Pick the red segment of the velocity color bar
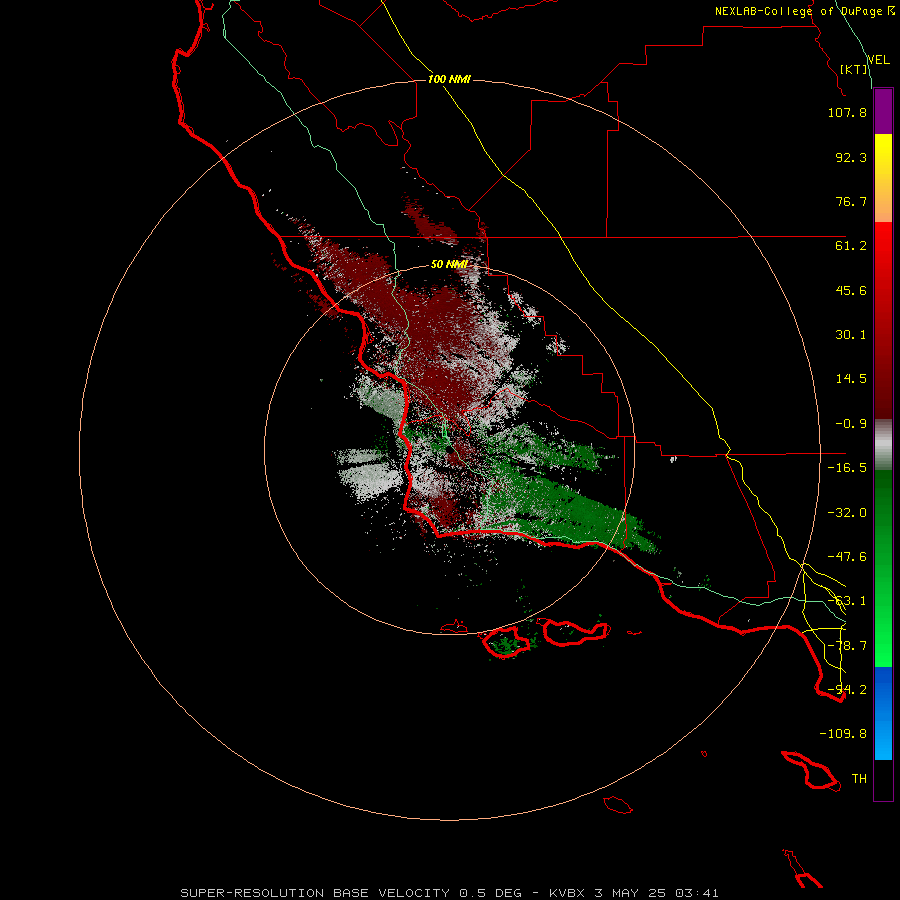Viewport: 900px width, 900px height. pos(883,320)
